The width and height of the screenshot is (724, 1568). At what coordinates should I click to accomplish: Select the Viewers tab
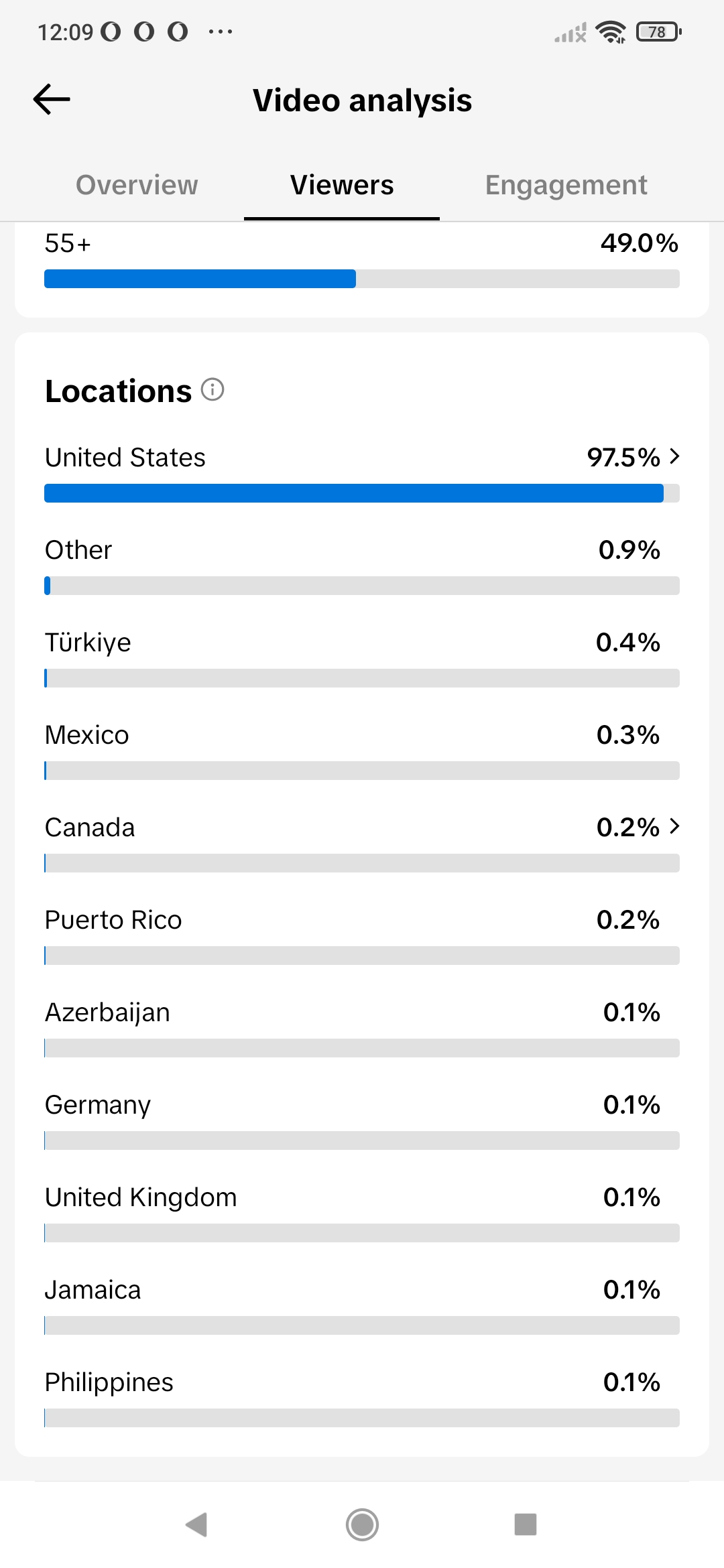(342, 185)
